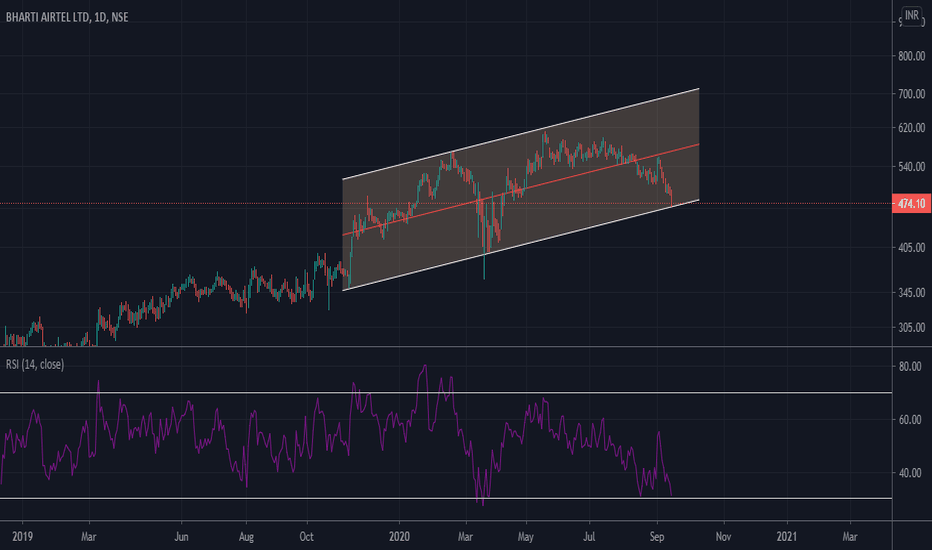The image size is (932, 550).
Task: Click the 345.00 price axis label
Action: tap(911, 293)
